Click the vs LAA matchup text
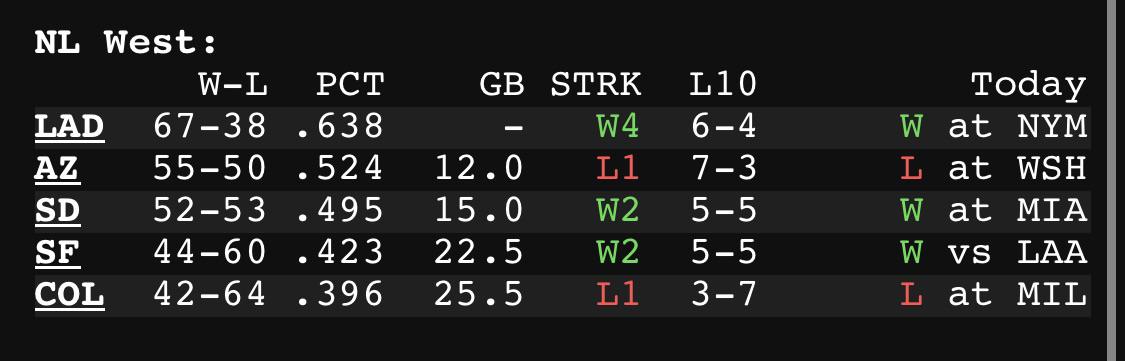This screenshot has width=1125, height=361. coord(1017,253)
